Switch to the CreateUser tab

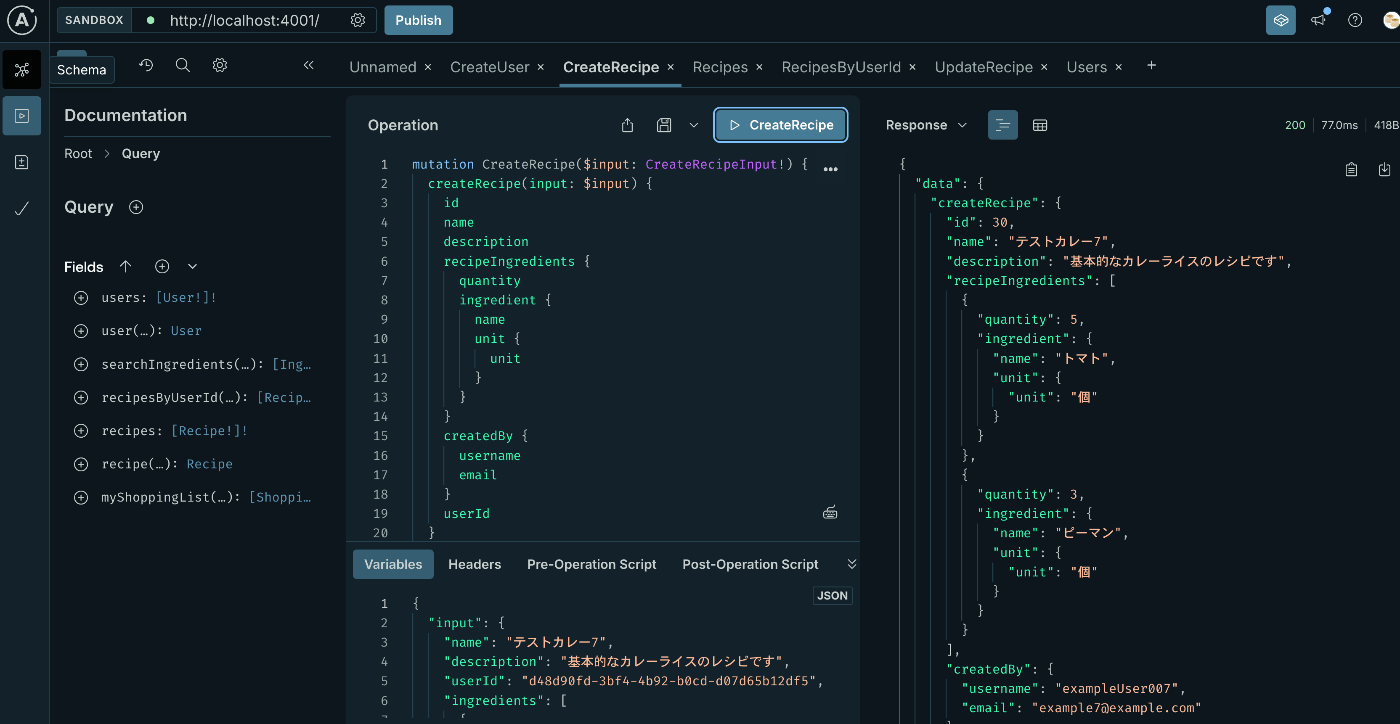click(490, 67)
